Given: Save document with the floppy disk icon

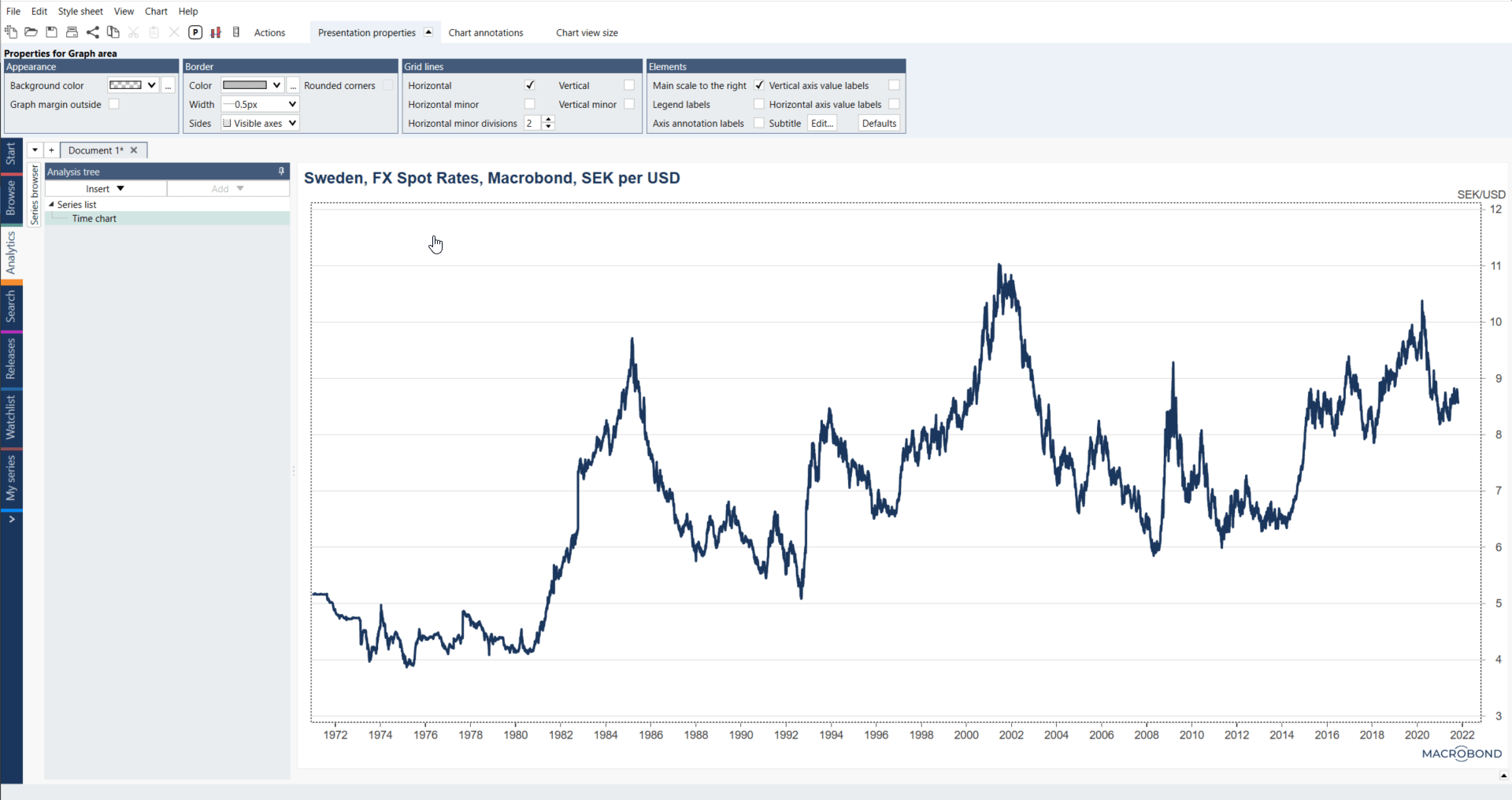Looking at the screenshot, I should tap(52, 32).
